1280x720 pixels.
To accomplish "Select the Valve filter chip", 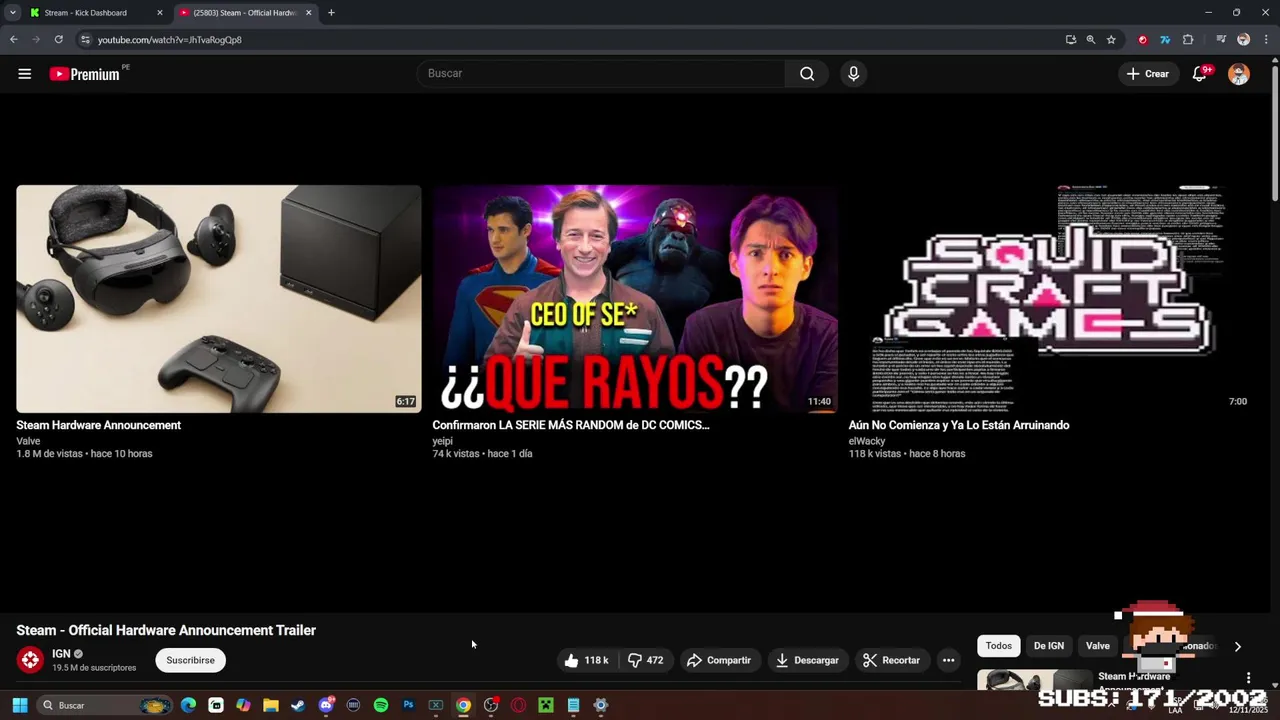I will (x=1098, y=646).
